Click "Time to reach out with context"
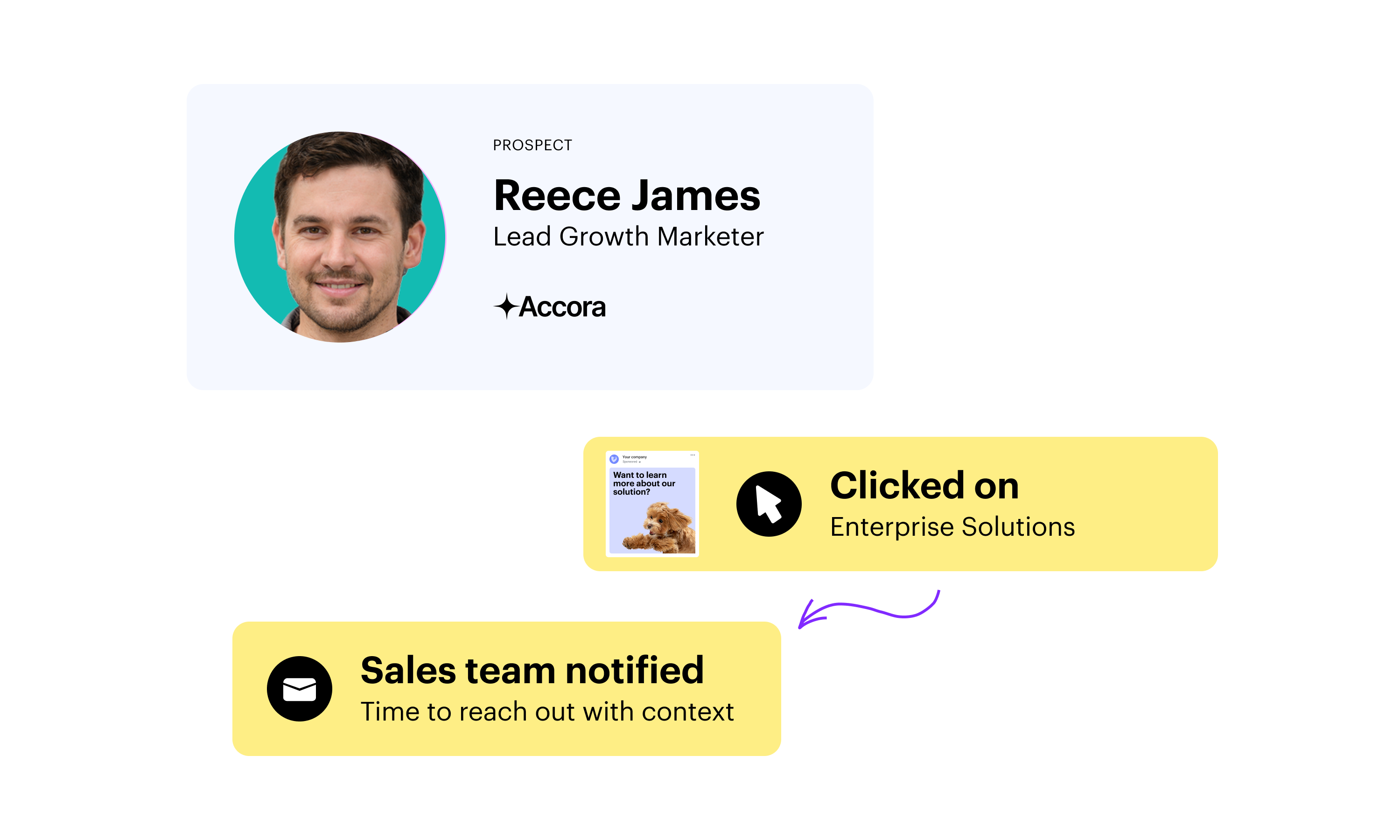The width and height of the screenshot is (1400, 840). [546, 712]
